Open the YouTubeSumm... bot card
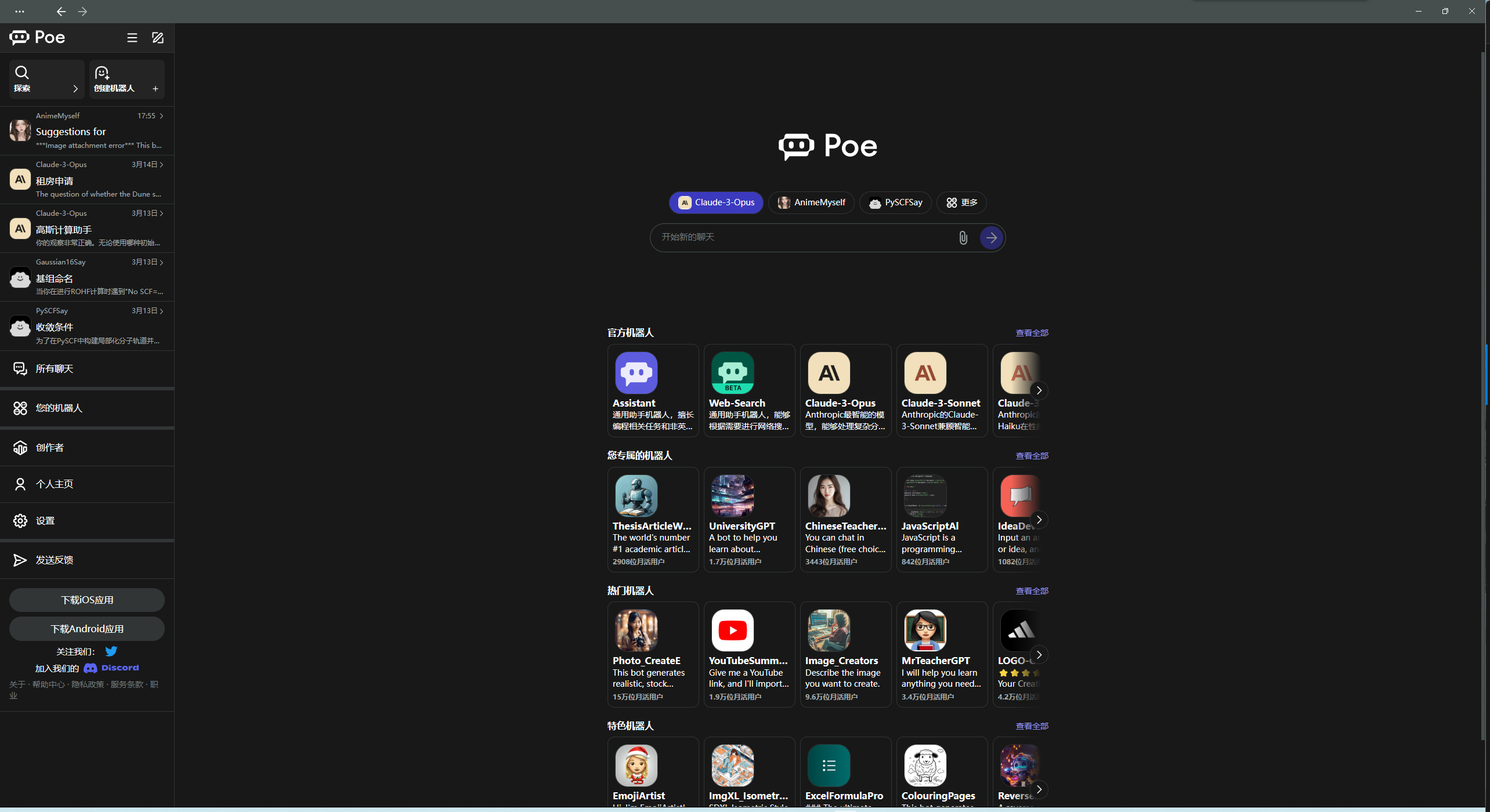Screen dimensions: 1490x812 pos(749,654)
